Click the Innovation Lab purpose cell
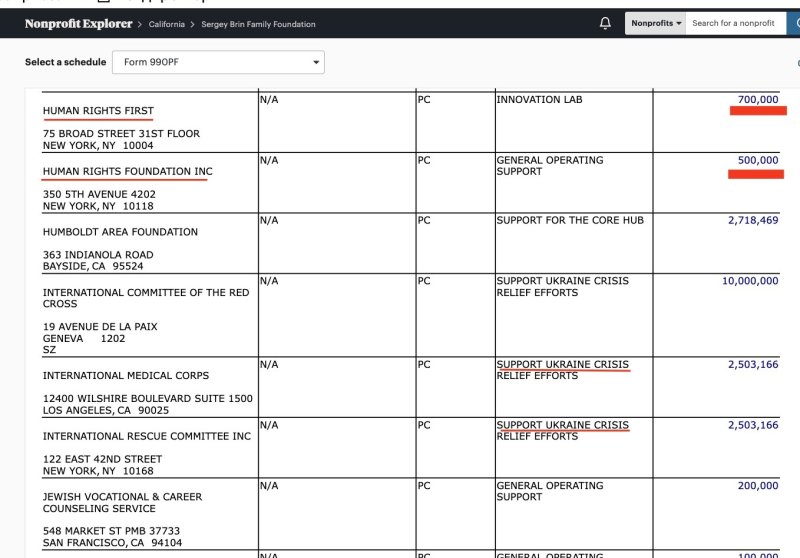Image resolution: width=800 pixels, height=558 pixels. [539, 100]
